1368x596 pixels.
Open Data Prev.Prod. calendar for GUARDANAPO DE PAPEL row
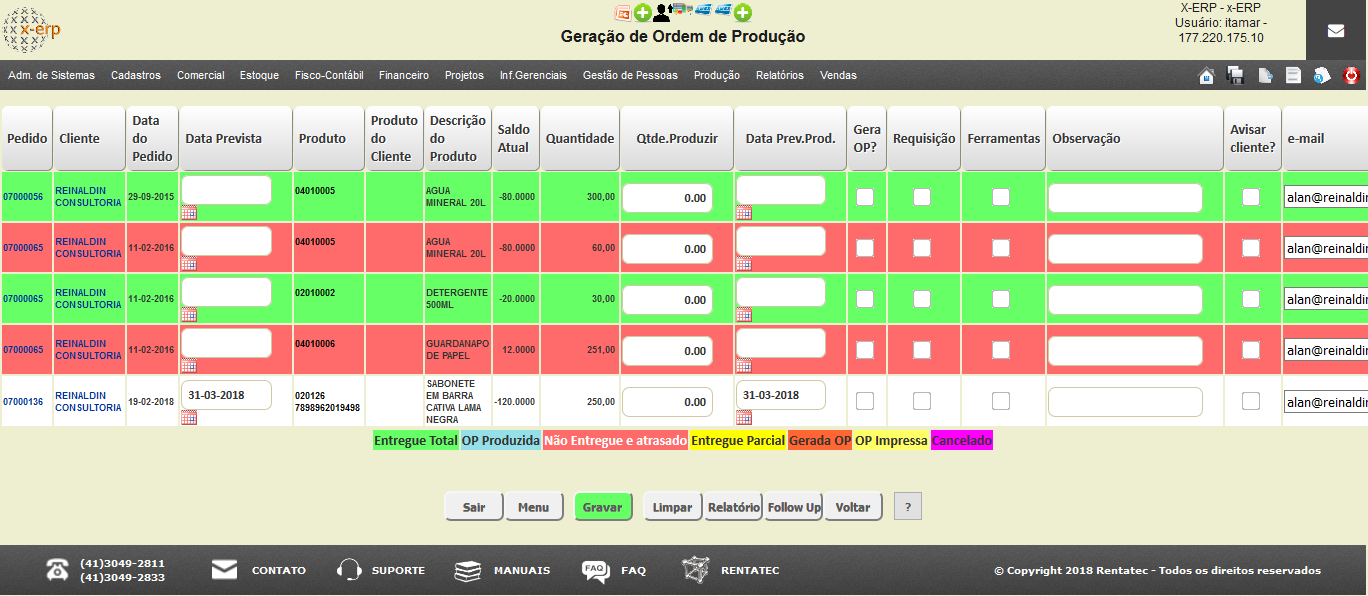[x=744, y=366]
